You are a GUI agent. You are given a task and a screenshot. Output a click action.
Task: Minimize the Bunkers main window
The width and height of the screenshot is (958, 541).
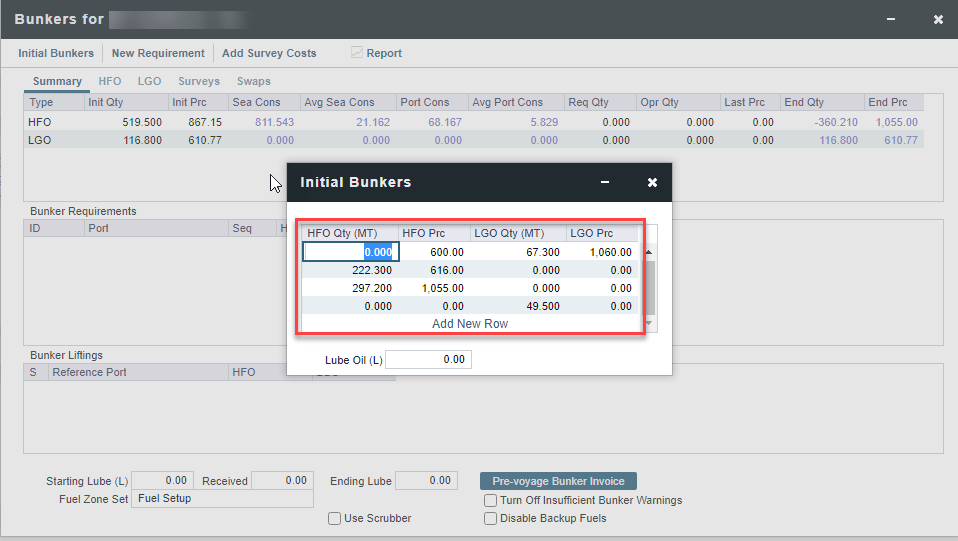pos(890,20)
